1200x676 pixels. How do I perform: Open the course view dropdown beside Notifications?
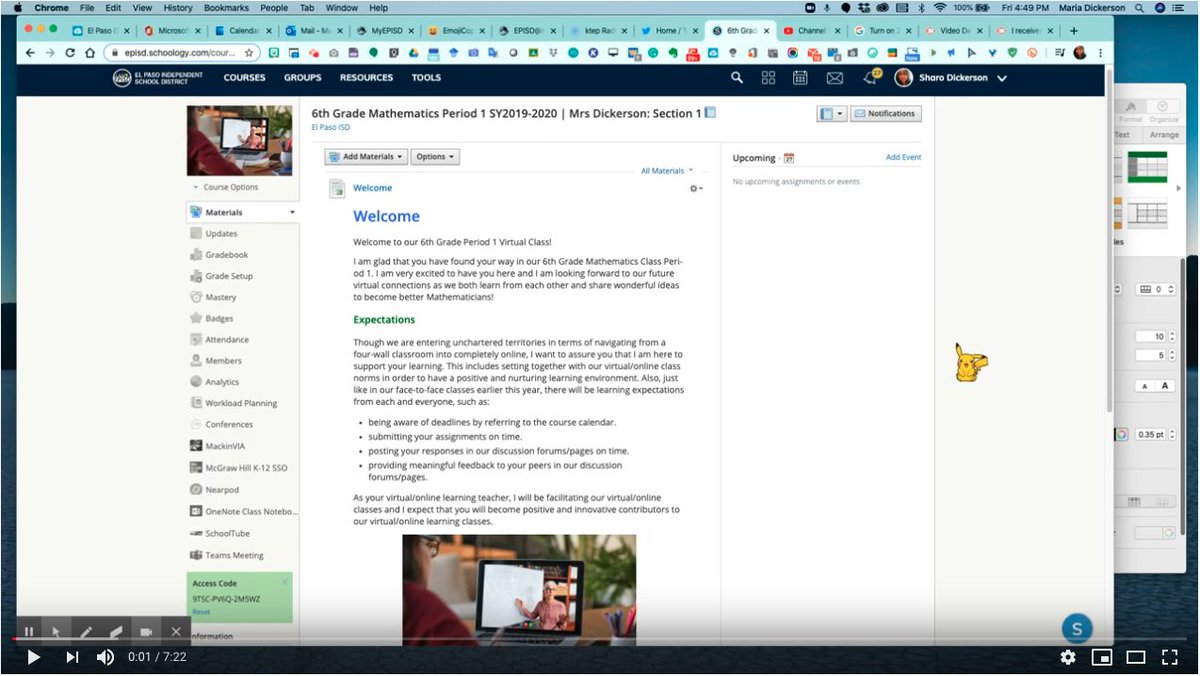coord(832,114)
